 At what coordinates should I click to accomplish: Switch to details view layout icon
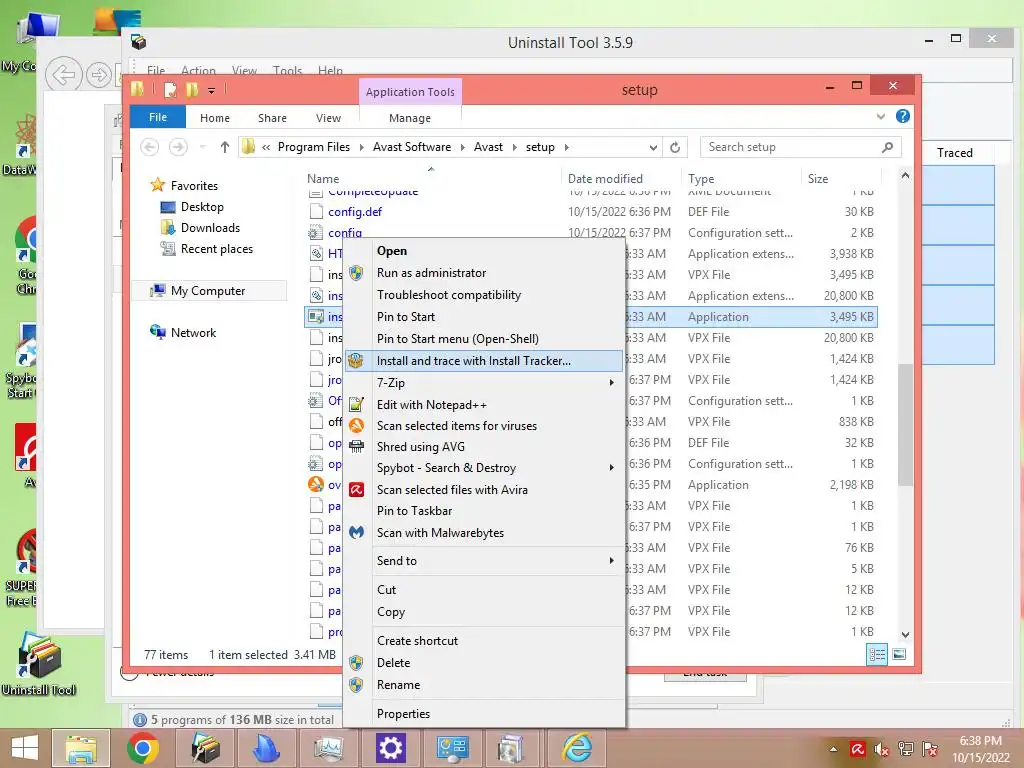(877, 654)
